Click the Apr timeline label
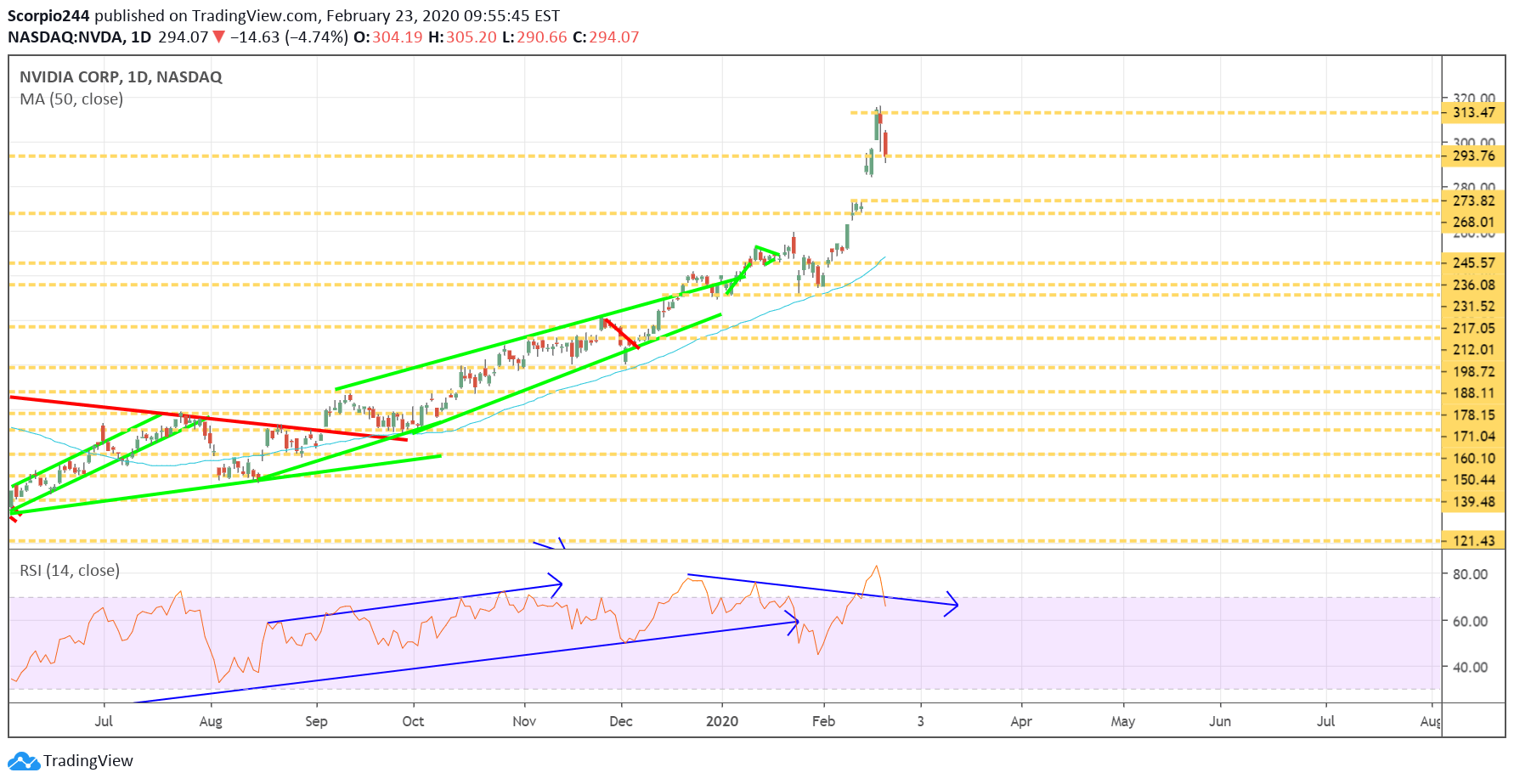 point(1021,721)
